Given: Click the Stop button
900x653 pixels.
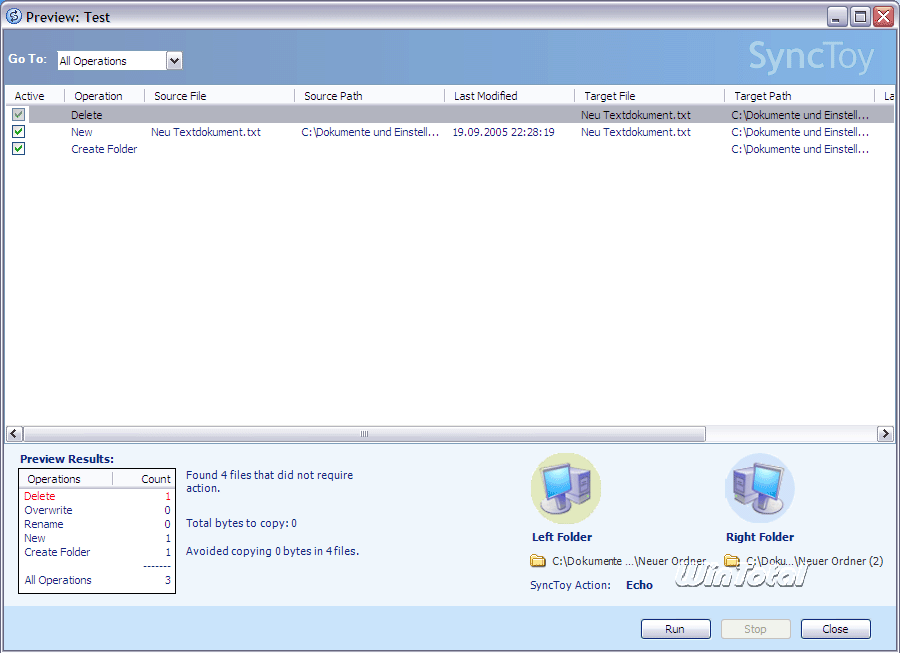Looking at the screenshot, I should coord(755,629).
